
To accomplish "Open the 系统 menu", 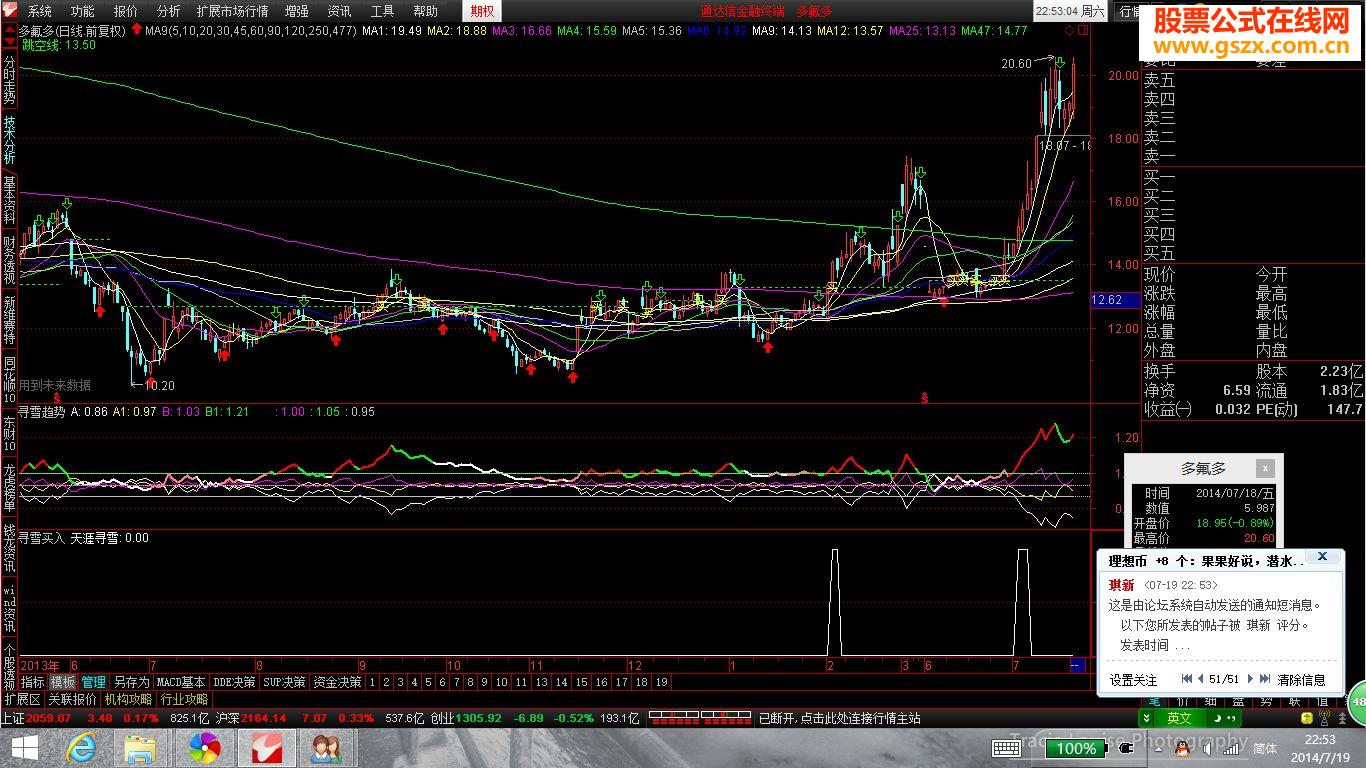I will point(40,11).
